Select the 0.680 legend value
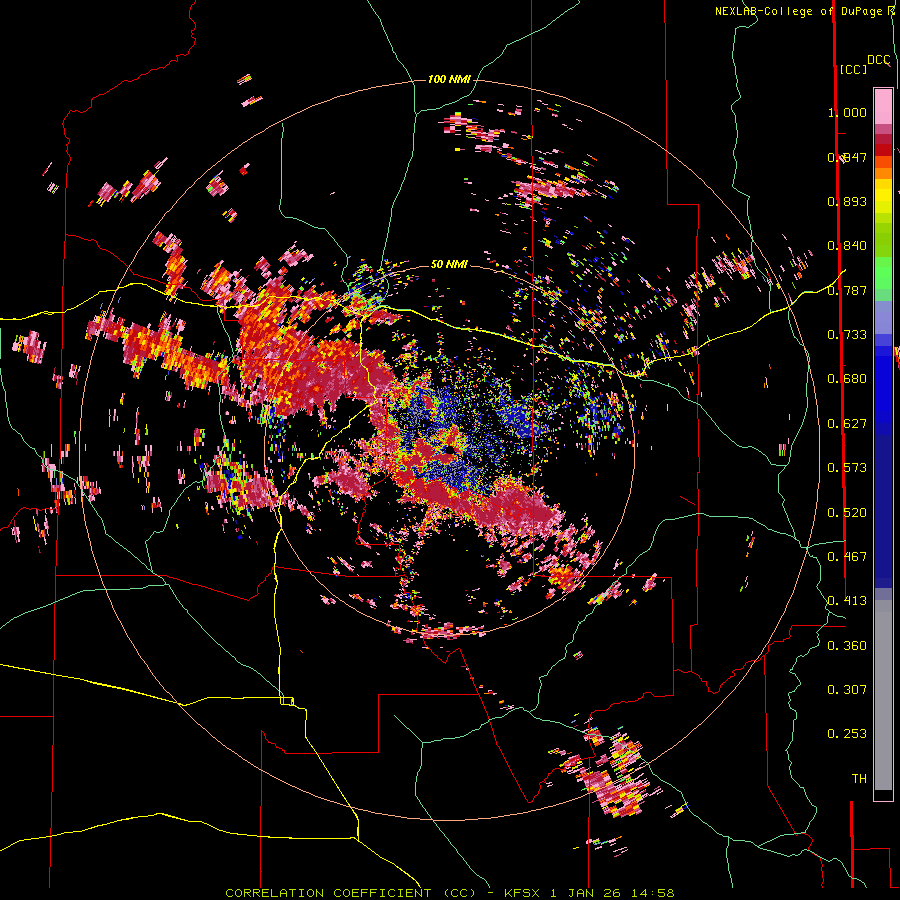Image resolution: width=900 pixels, height=900 pixels. point(847,379)
